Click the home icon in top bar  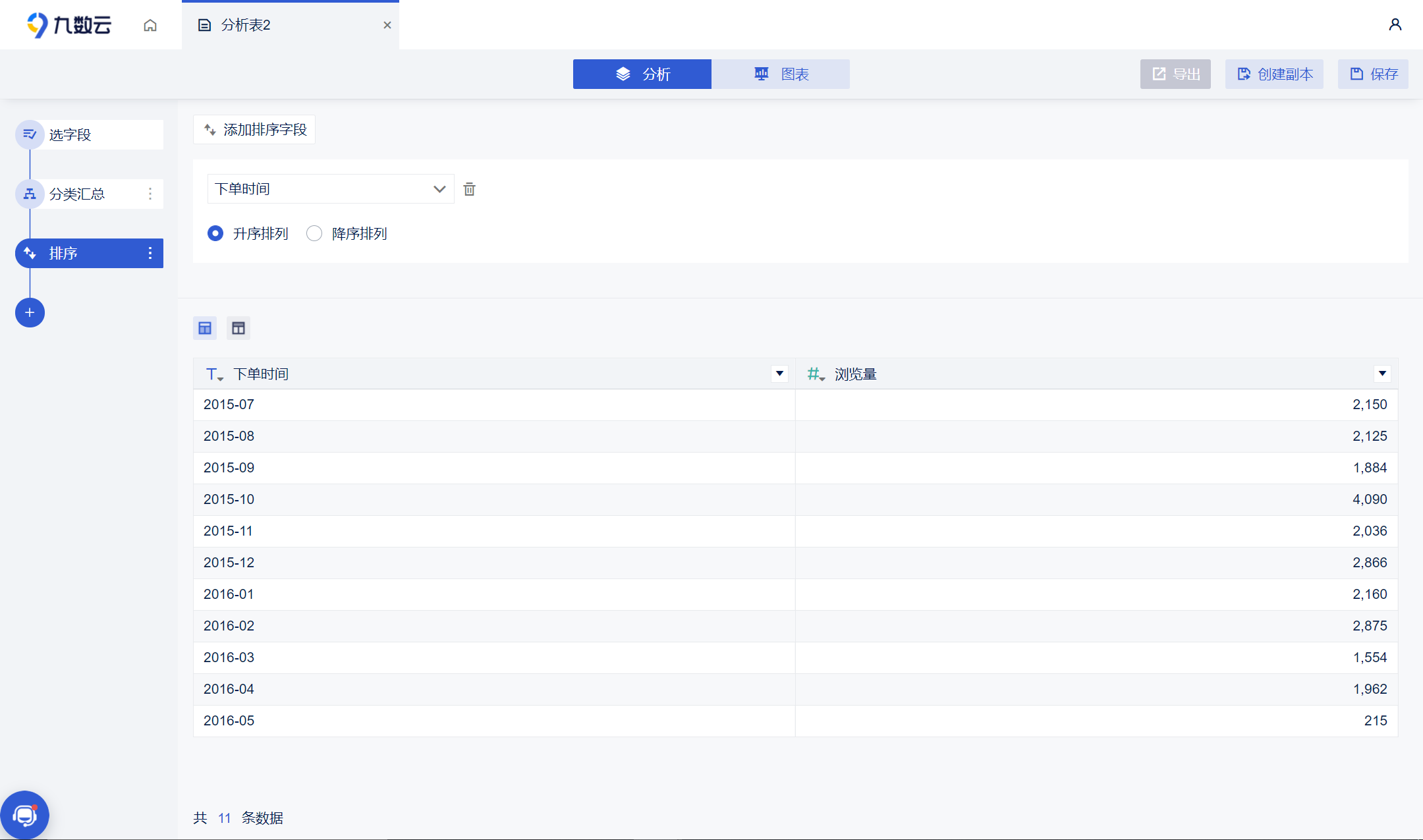tap(150, 25)
